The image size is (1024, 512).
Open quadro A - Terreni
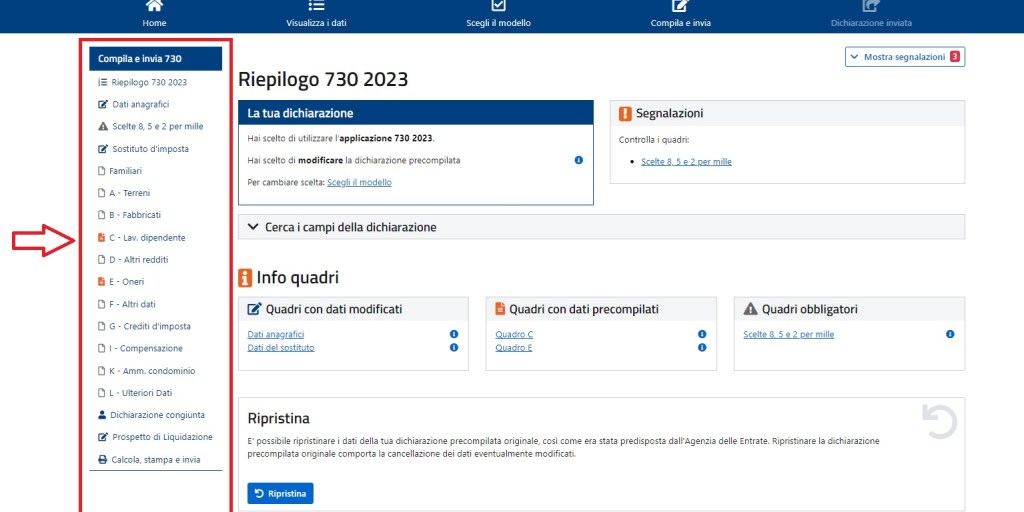pyautogui.click(x=124, y=193)
